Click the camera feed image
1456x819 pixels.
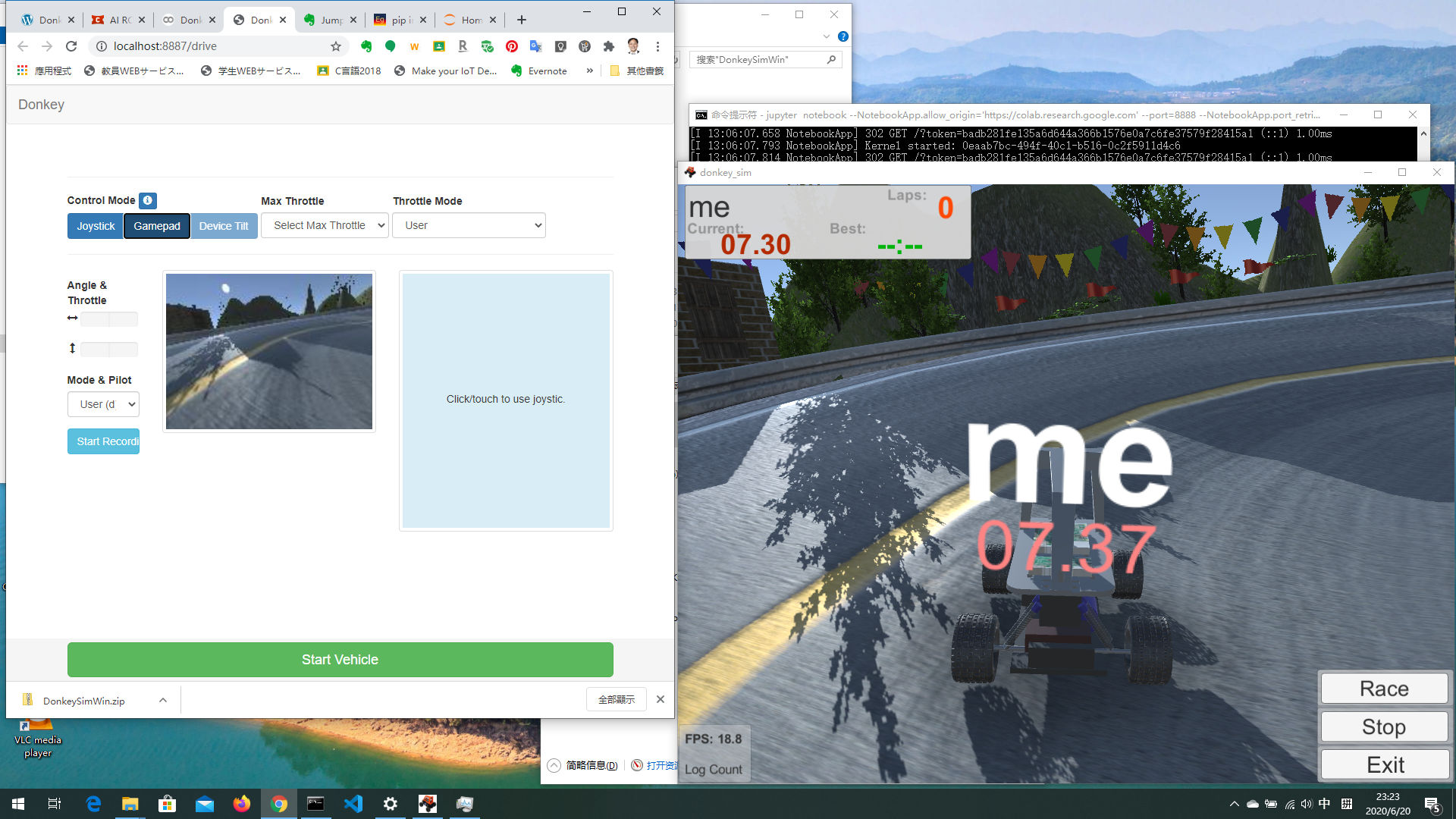click(269, 351)
